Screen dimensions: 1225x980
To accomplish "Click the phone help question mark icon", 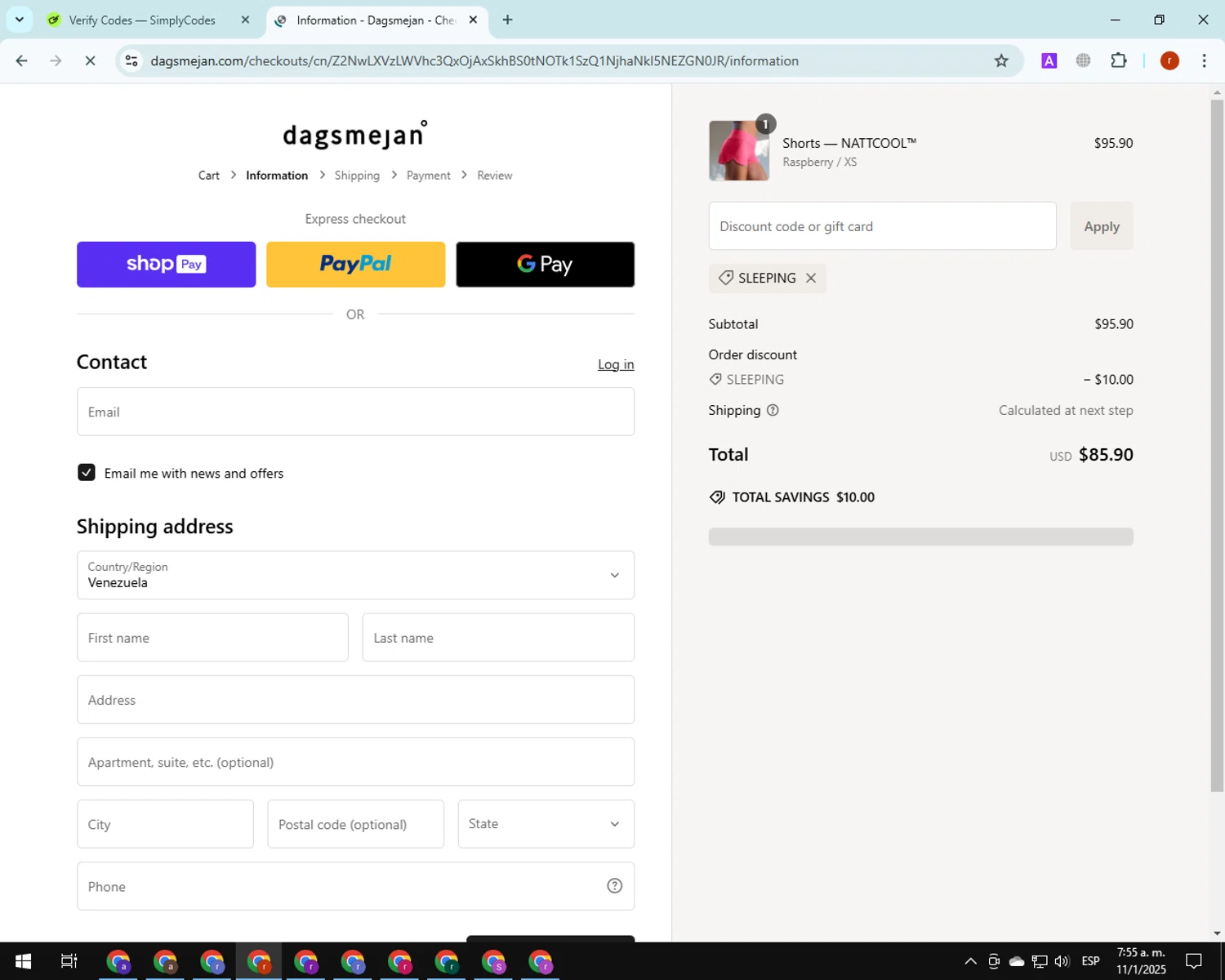I will (x=615, y=886).
